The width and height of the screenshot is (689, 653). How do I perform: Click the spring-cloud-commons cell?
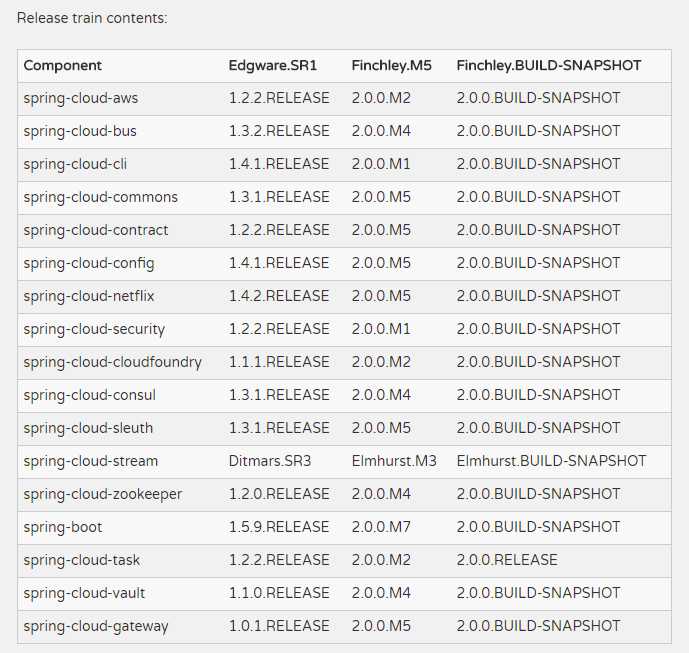point(101,197)
